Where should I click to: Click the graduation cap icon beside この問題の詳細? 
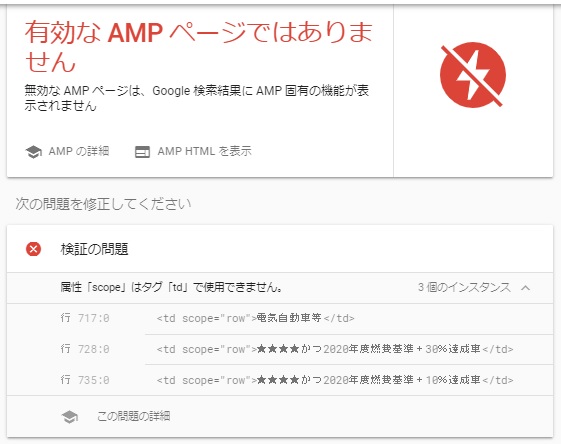point(69,417)
